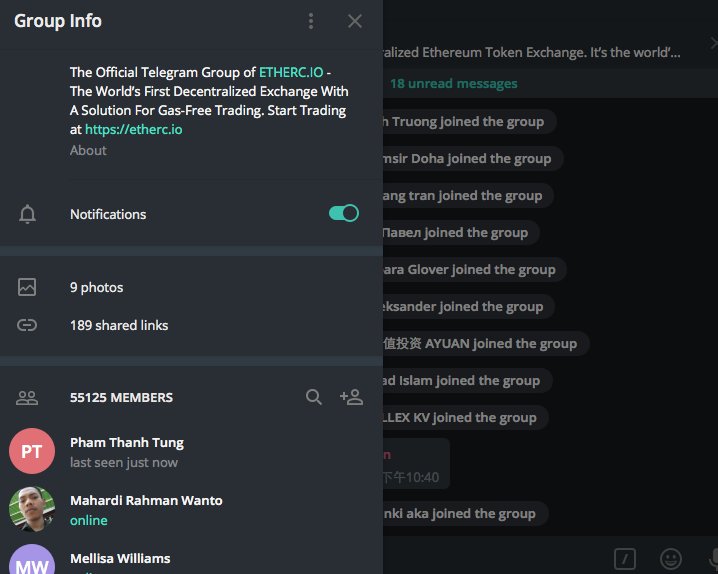The height and width of the screenshot is (574, 718).
Task: Click 'ang tran joined the group' message
Action: pyautogui.click(x=468, y=196)
